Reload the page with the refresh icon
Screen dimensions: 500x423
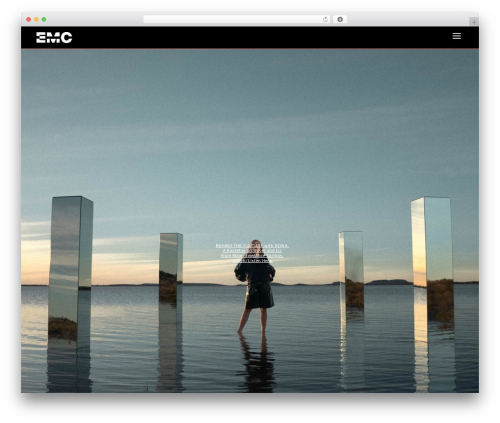pos(325,19)
